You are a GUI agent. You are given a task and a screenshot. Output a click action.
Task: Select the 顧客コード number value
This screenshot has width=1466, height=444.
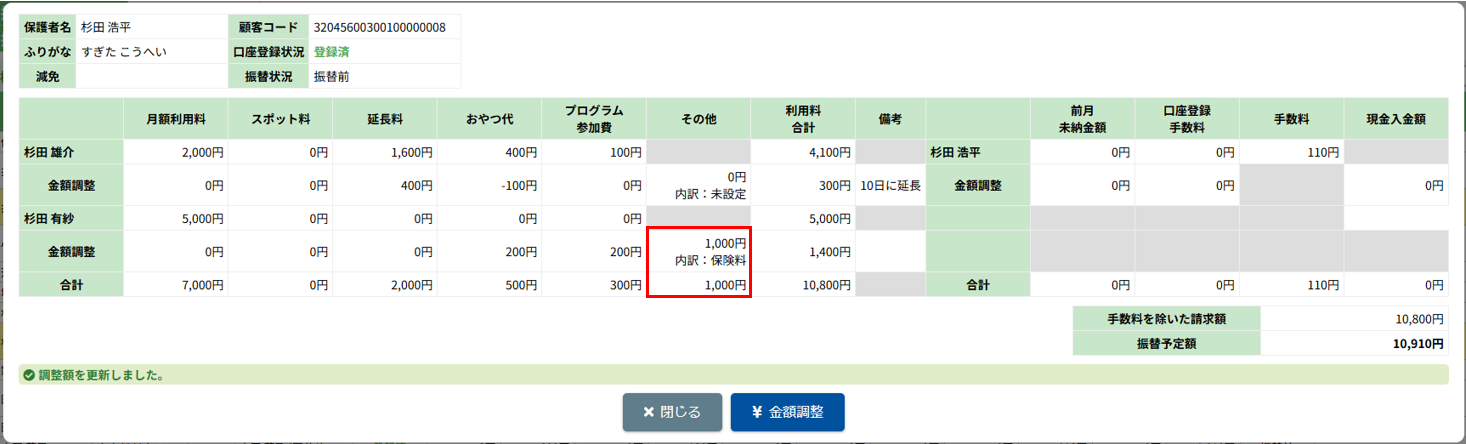[379, 26]
